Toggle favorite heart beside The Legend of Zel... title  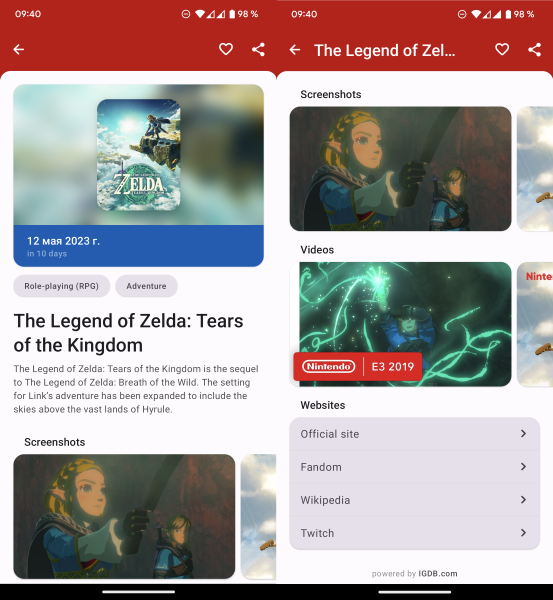502,49
